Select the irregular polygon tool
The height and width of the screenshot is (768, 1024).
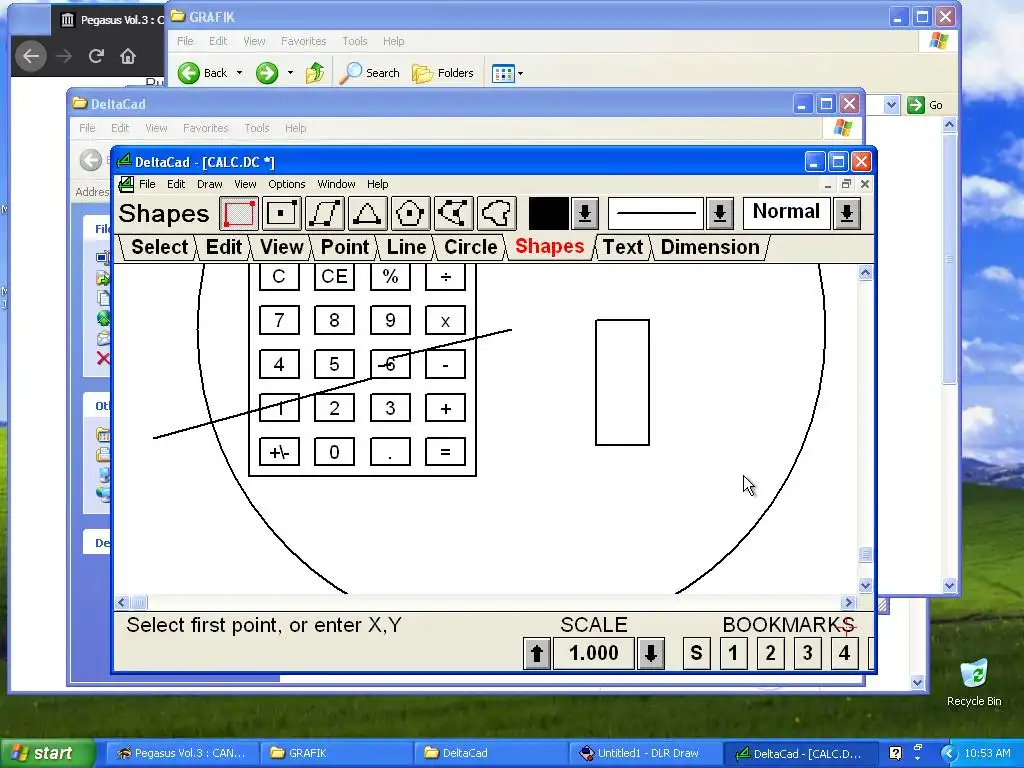(x=453, y=214)
